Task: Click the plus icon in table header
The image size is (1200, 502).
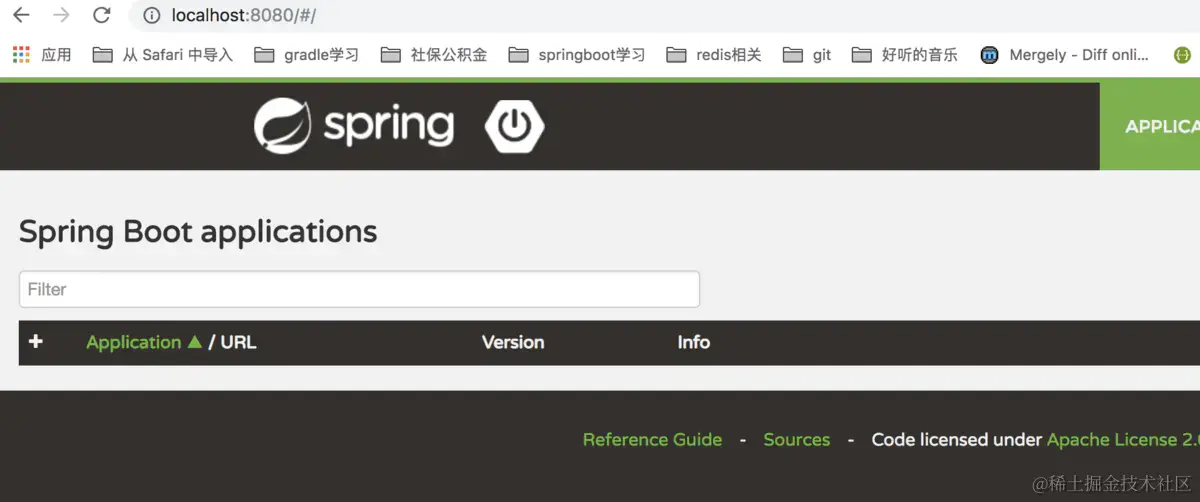Action: (36, 342)
